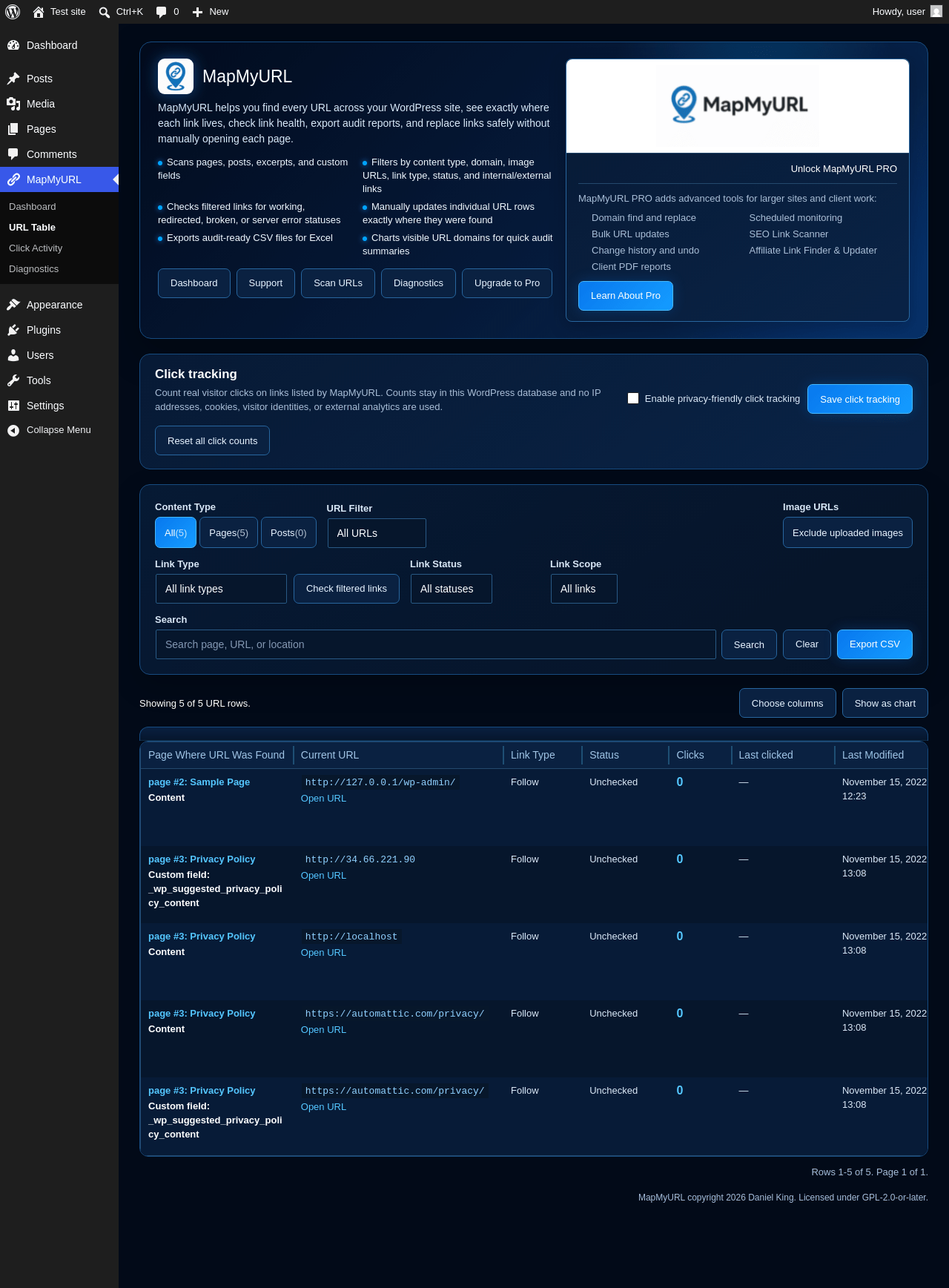Click the Clear button
Viewport: 949px width, 1288px height.
click(807, 644)
